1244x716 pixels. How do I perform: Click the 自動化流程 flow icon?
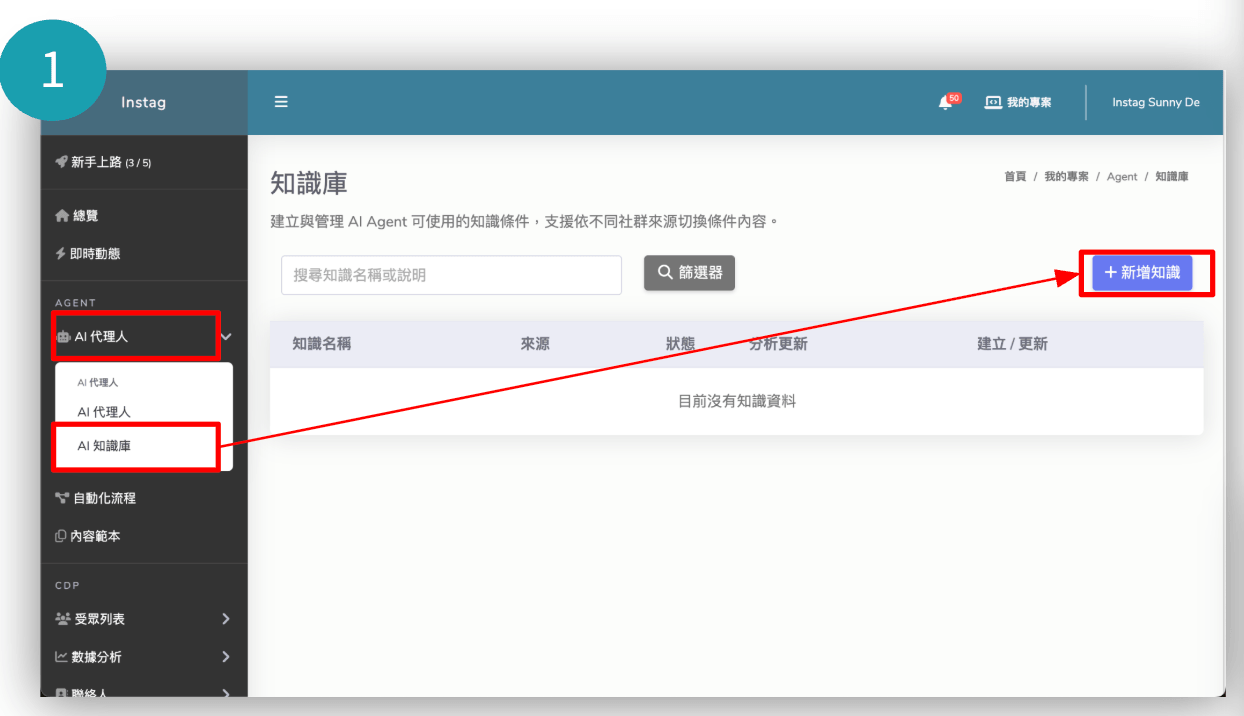point(62,498)
